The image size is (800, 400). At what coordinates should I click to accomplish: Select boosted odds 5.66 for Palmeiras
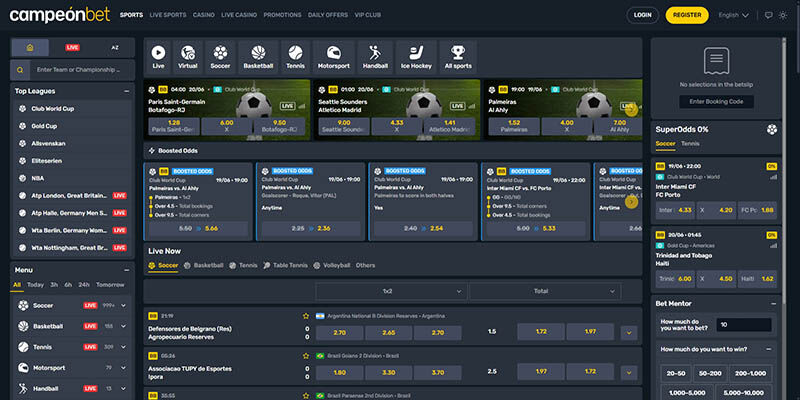point(198,229)
